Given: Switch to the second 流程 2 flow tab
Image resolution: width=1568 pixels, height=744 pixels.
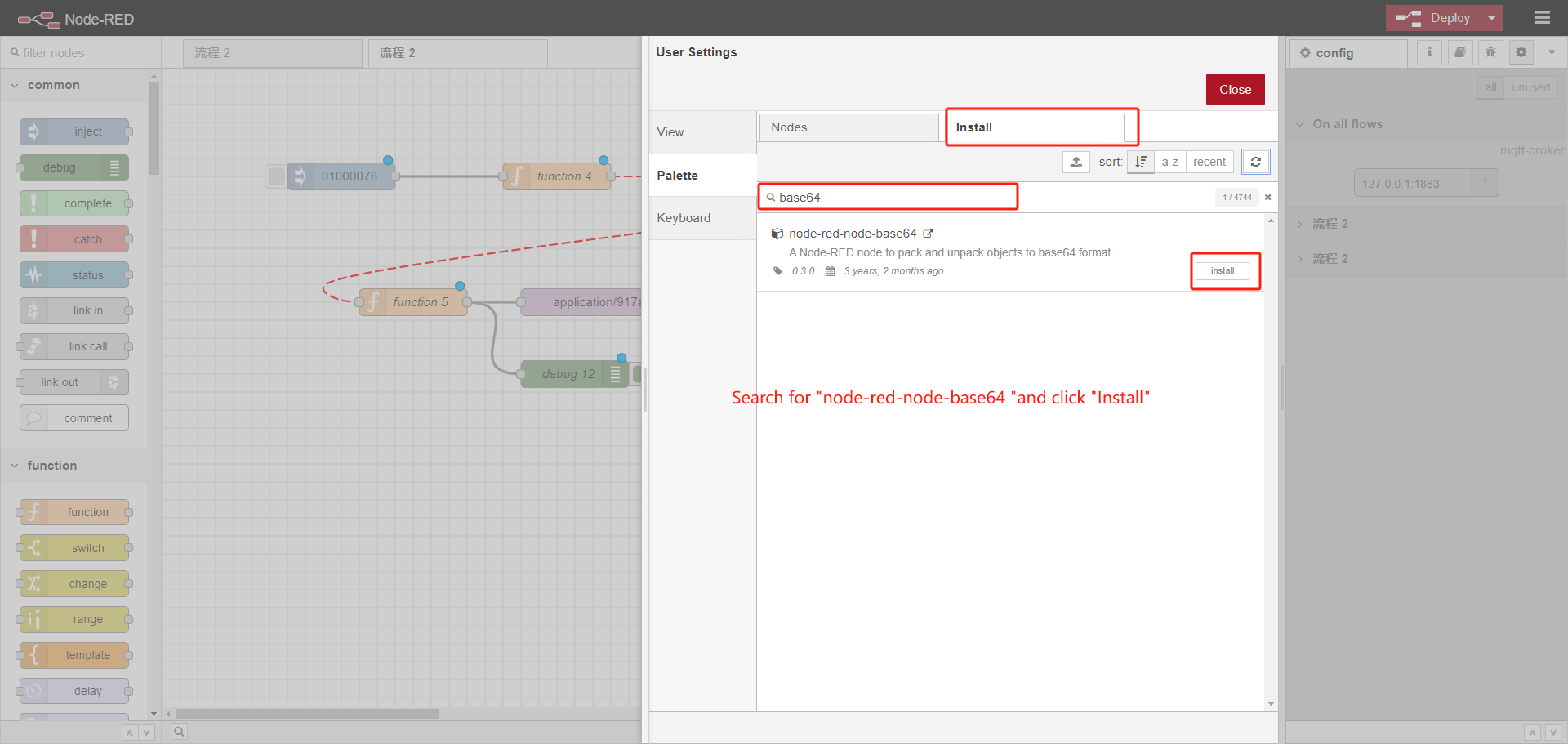Looking at the screenshot, I should coord(458,53).
